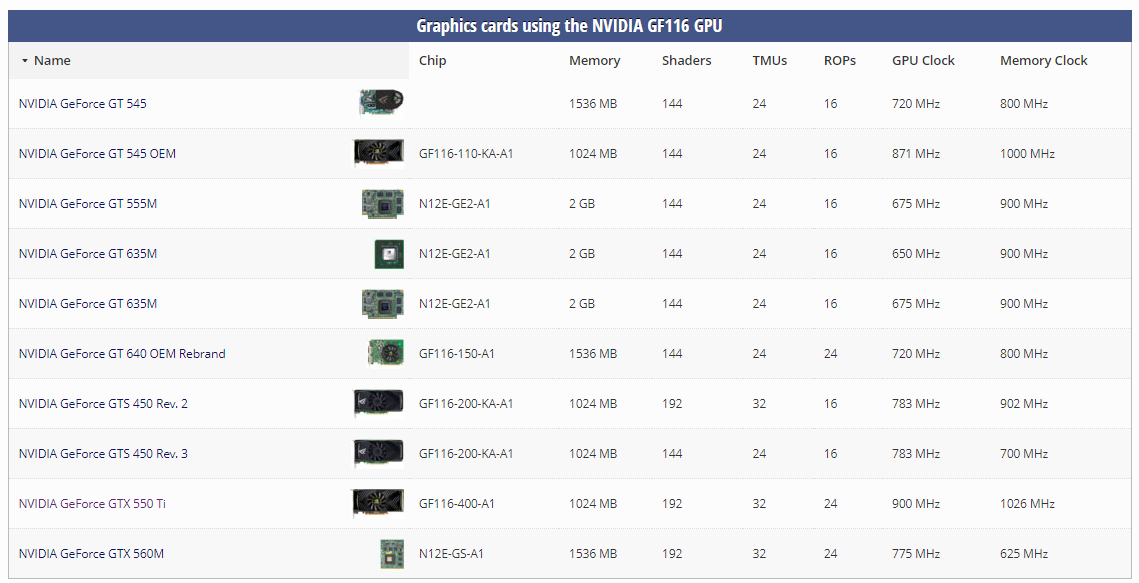Screen dimensions: 1139x583
Task: Sort by the ROPs column header
Action: (840, 61)
